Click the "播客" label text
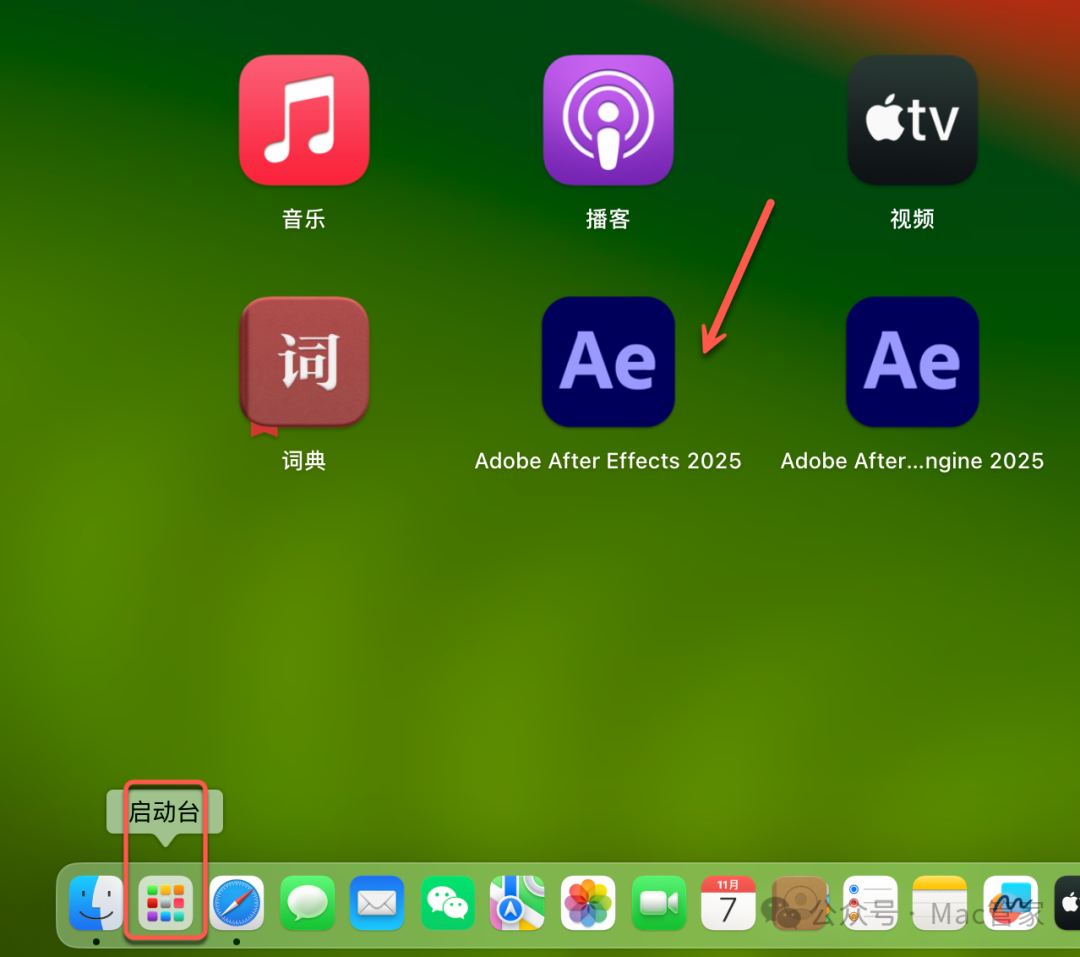Image resolution: width=1080 pixels, height=957 pixels. pyautogui.click(x=608, y=219)
